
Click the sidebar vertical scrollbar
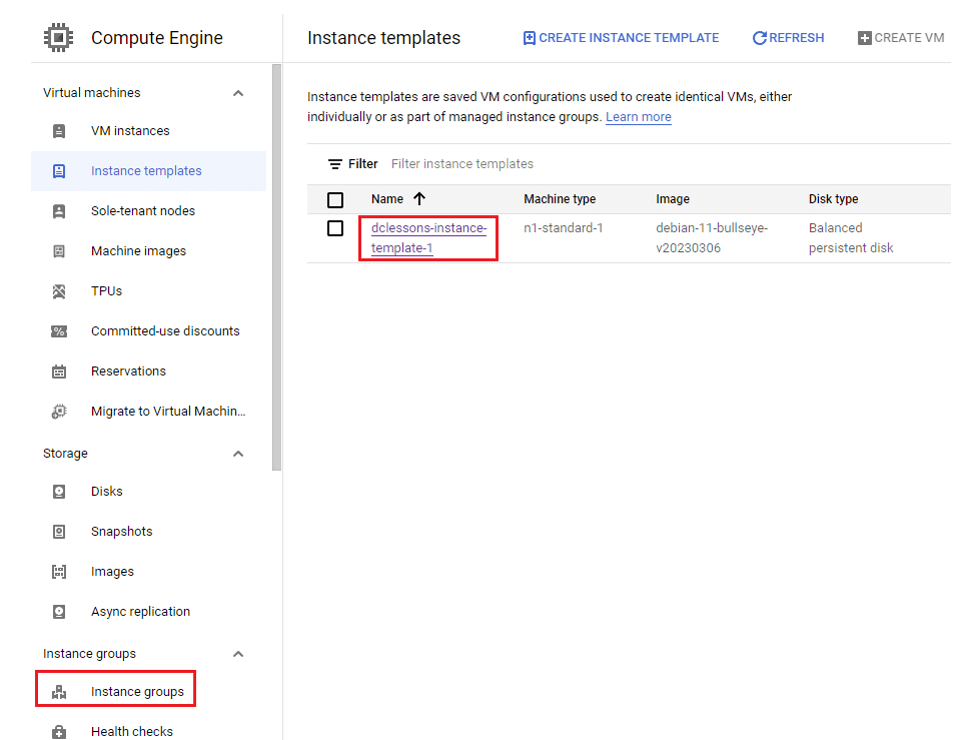tap(277, 267)
